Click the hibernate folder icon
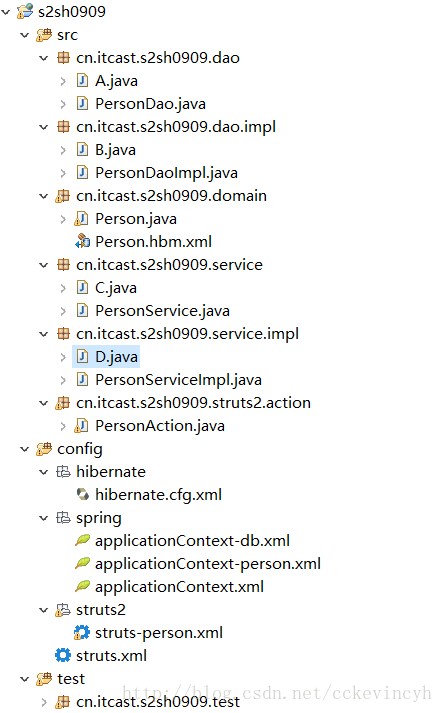 (x=63, y=472)
